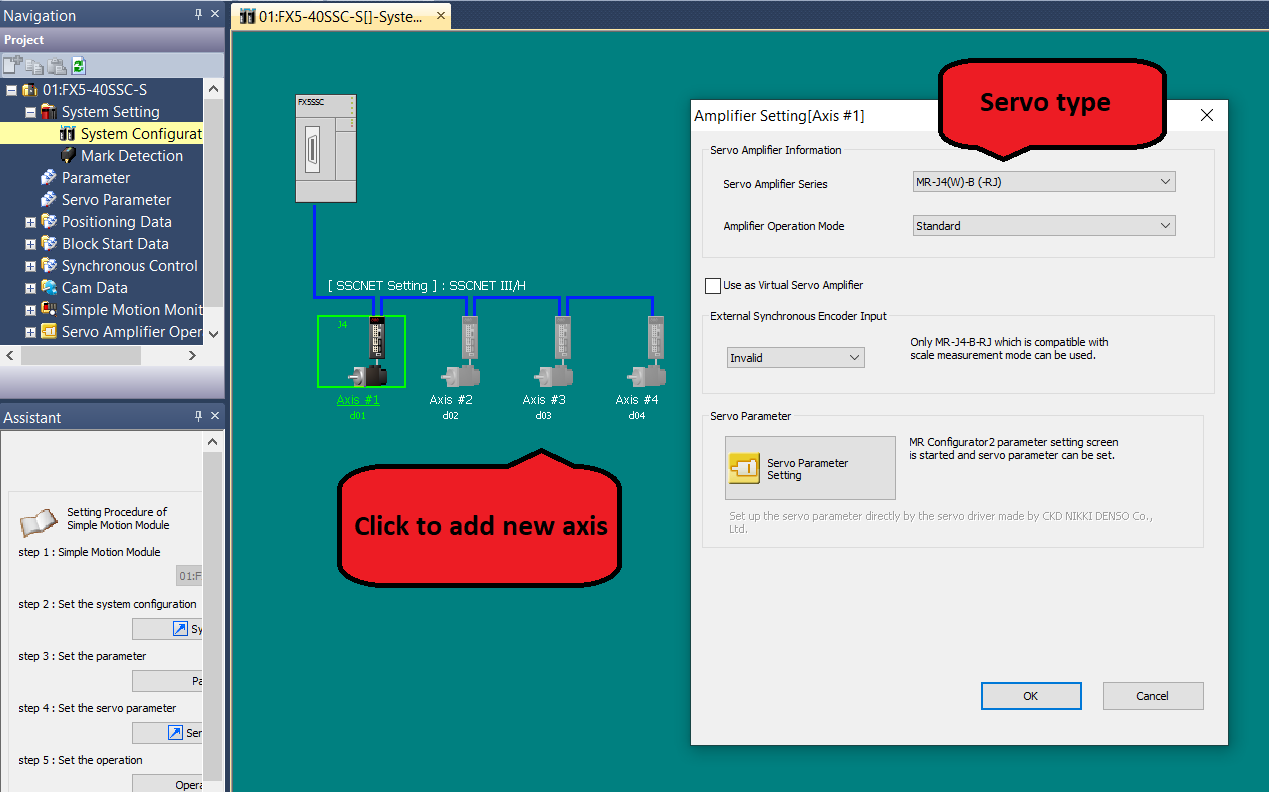Image resolution: width=1269 pixels, height=792 pixels.
Task: Click the Navigation tree scroll down arrow
Action: coord(213,333)
